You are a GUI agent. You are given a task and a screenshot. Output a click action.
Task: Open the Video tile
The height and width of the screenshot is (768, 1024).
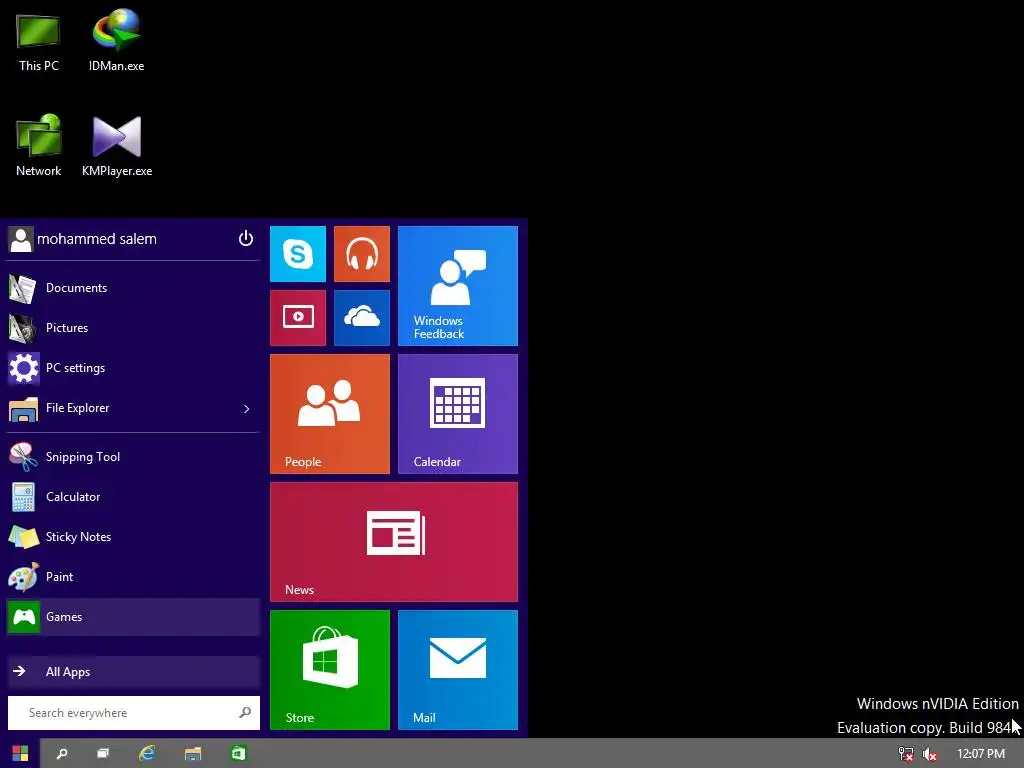pyautogui.click(x=298, y=318)
